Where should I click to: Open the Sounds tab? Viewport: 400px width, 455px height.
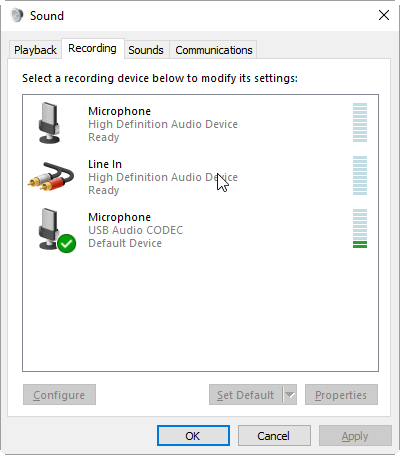(146, 50)
